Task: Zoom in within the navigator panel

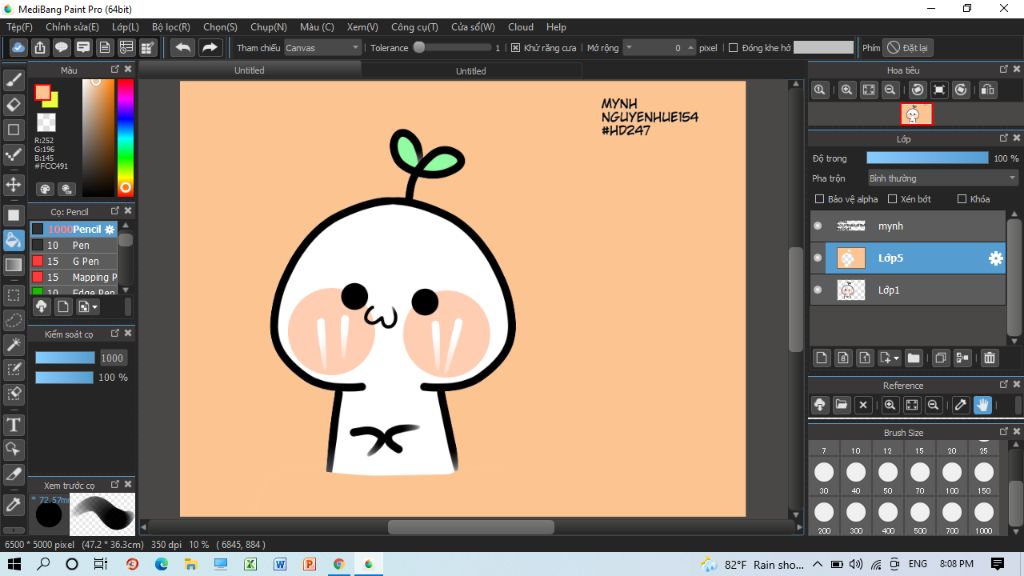Action: [847, 90]
